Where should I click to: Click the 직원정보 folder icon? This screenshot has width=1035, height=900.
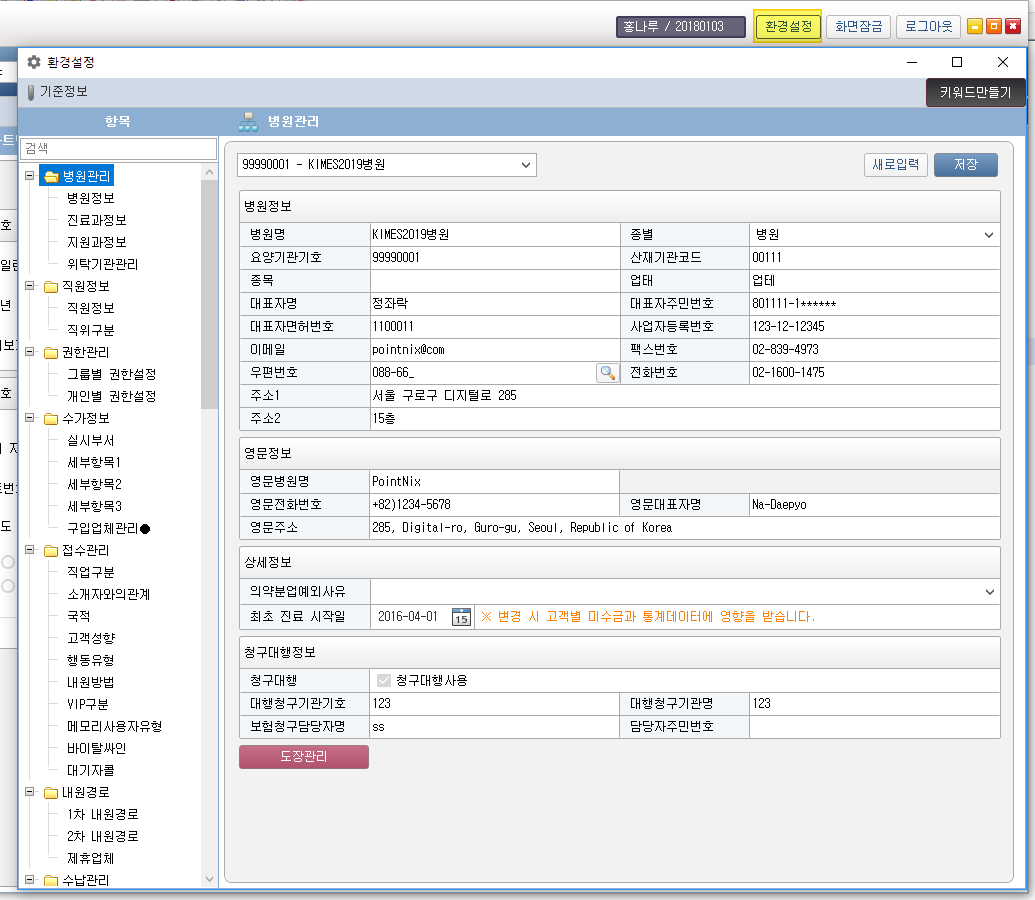click(50, 286)
